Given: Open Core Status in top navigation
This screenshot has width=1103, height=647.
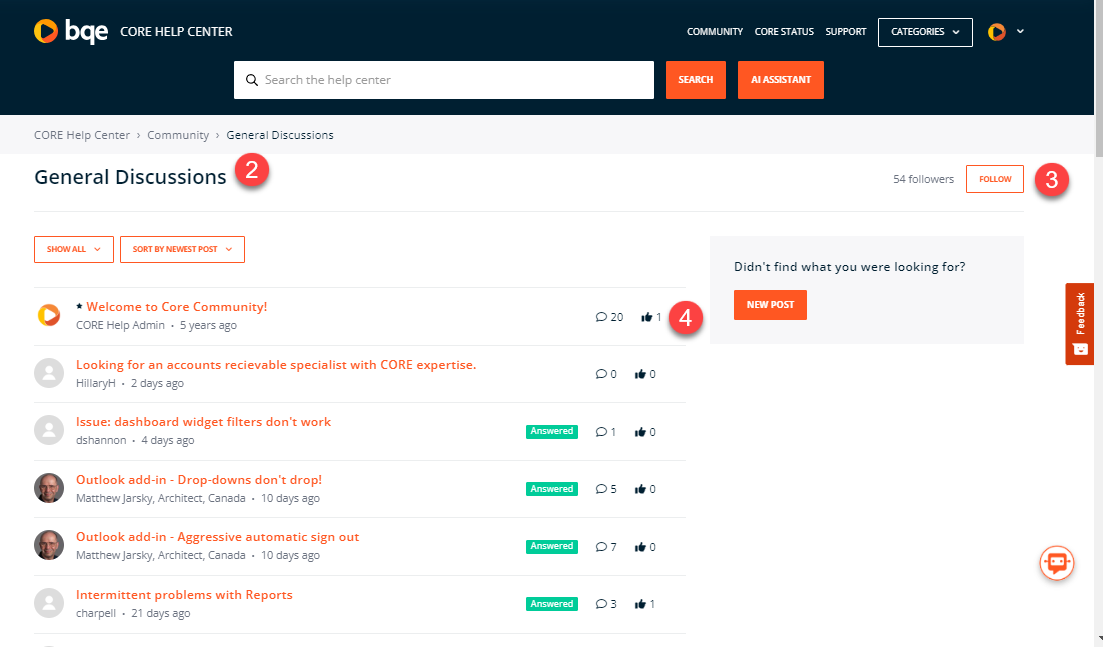Looking at the screenshot, I should 784,32.
